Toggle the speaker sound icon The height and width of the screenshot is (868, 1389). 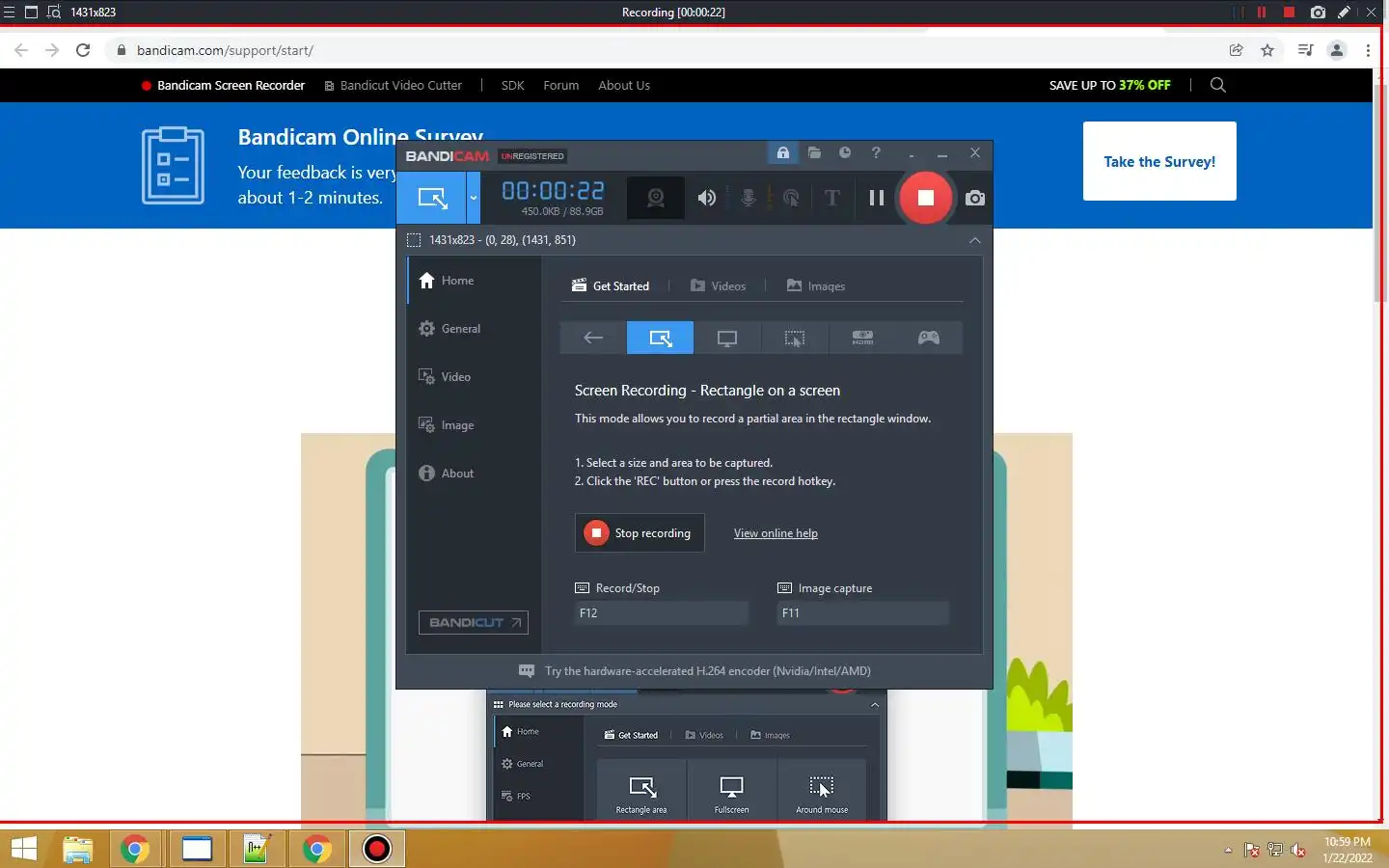coord(707,198)
